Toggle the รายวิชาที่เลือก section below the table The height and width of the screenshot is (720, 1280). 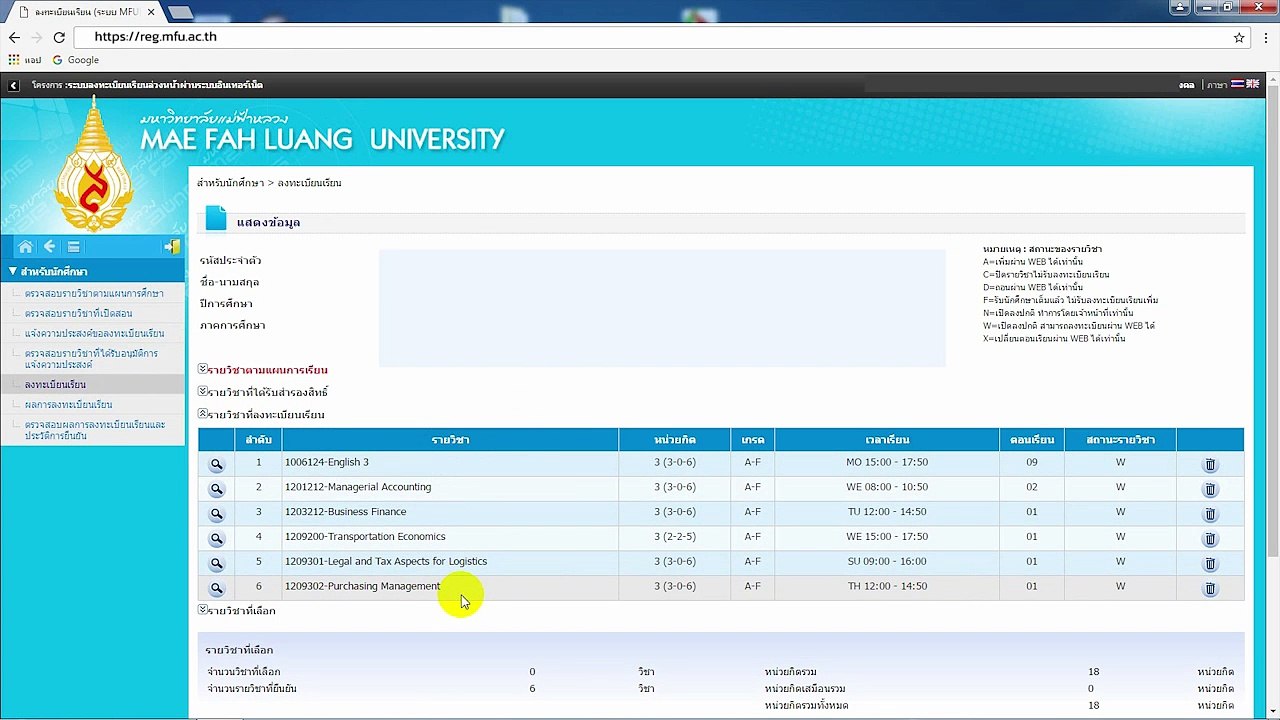(237, 610)
